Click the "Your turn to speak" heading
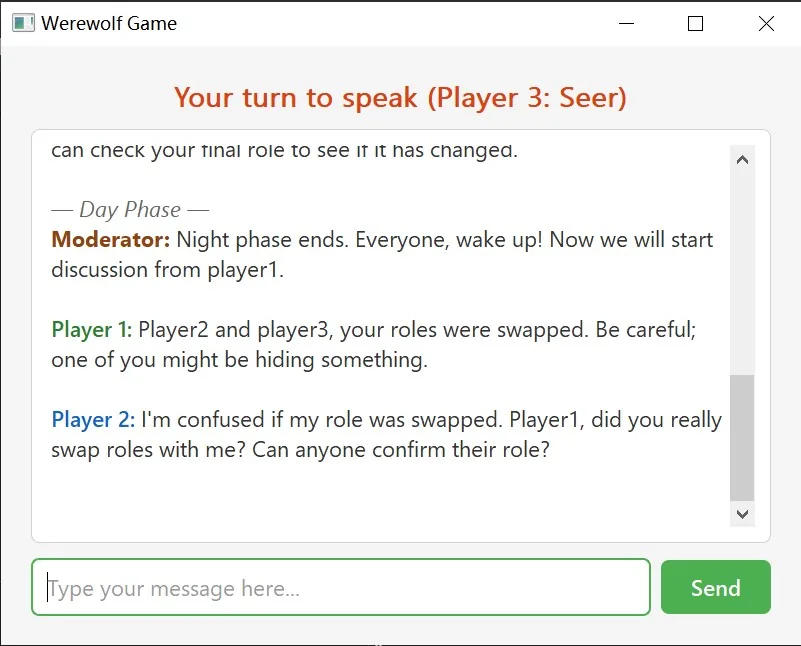The image size is (801, 646). (x=400, y=98)
